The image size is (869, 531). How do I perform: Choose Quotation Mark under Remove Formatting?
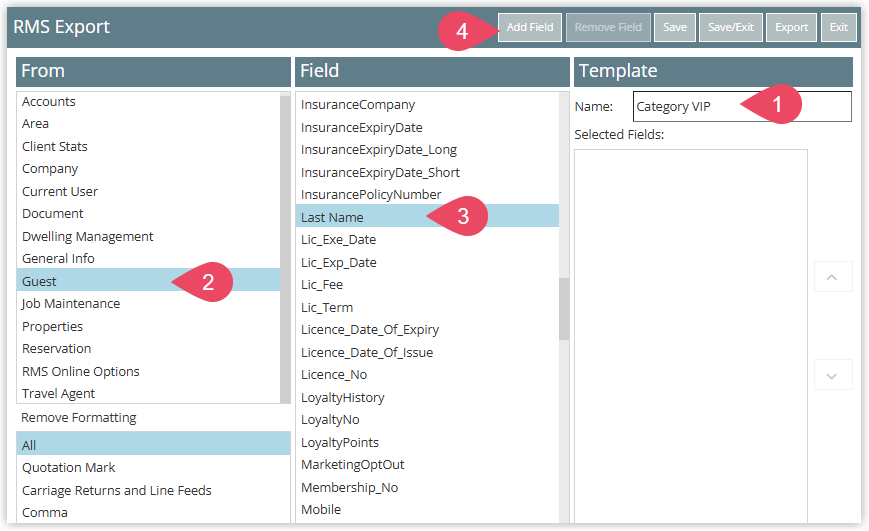click(154, 468)
